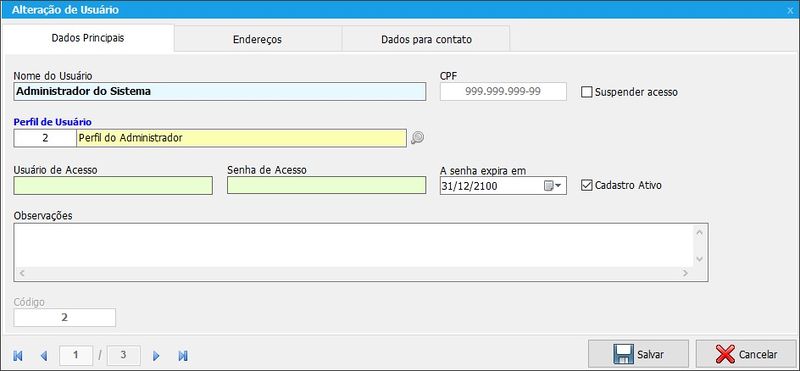The image size is (800, 371).
Task: Click the magnifier icon beside Perfil de Usuário
Action: click(417, 138)
